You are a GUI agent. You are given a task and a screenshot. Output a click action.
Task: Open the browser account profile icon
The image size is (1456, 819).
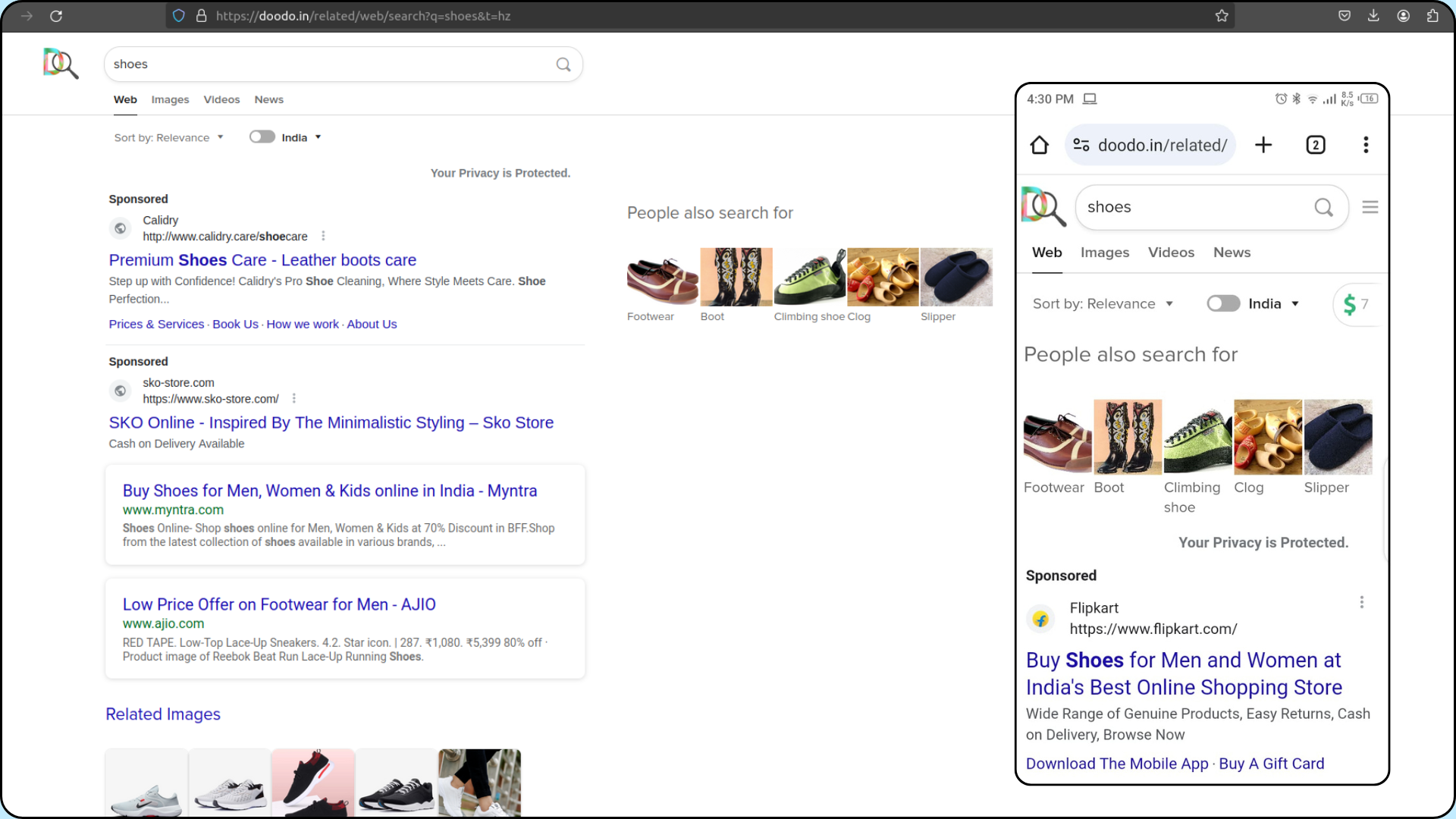(x=1404, y=16)
